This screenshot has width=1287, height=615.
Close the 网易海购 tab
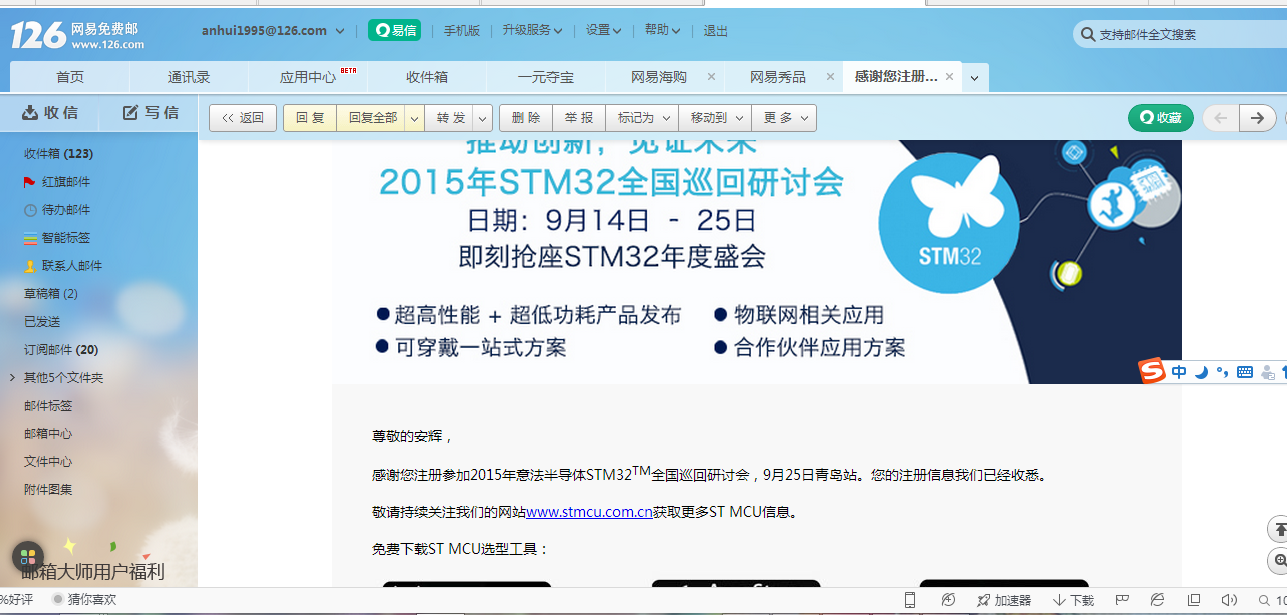point(711,77)
